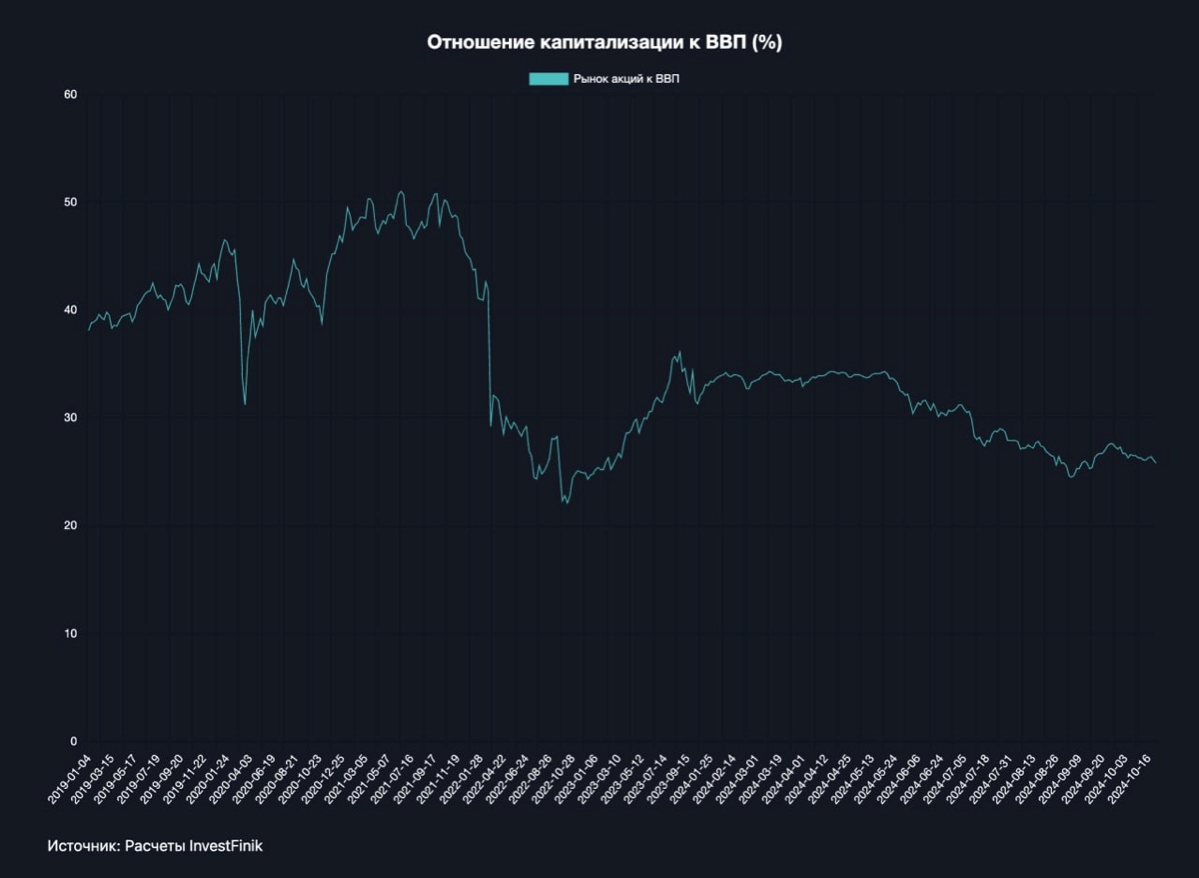The width and height of the screenshot is (1199, 878).
Task: Click the x-axis date 2022-01-28
Action: [x=460, y=779]
